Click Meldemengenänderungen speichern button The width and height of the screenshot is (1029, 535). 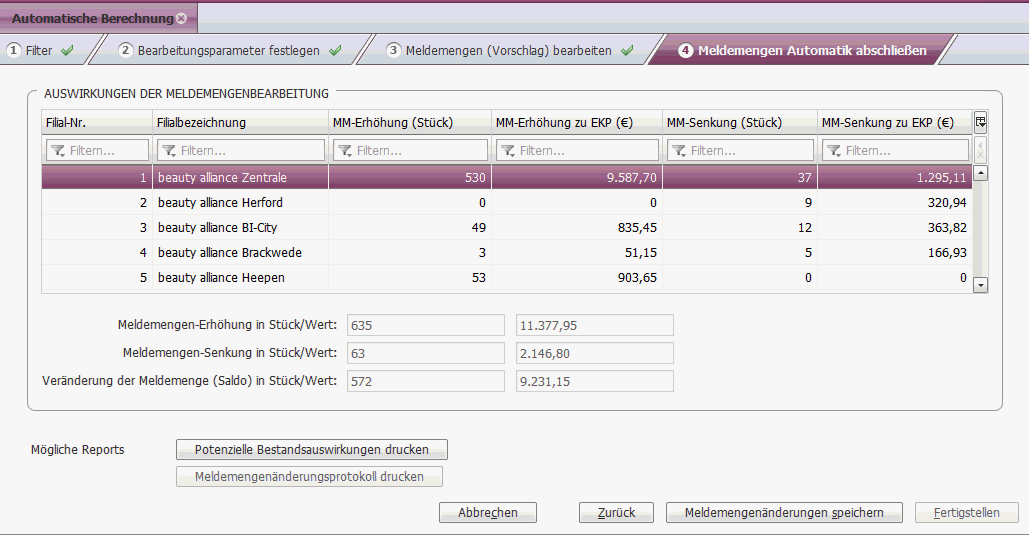click(784, 513)
